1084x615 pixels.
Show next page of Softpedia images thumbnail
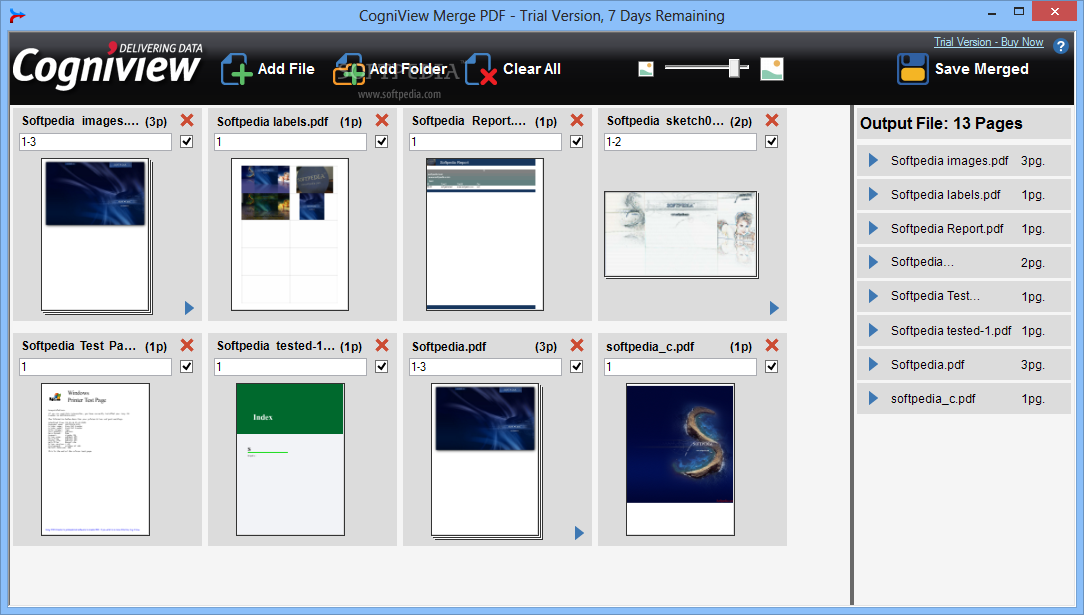click(x=189, y=308)
